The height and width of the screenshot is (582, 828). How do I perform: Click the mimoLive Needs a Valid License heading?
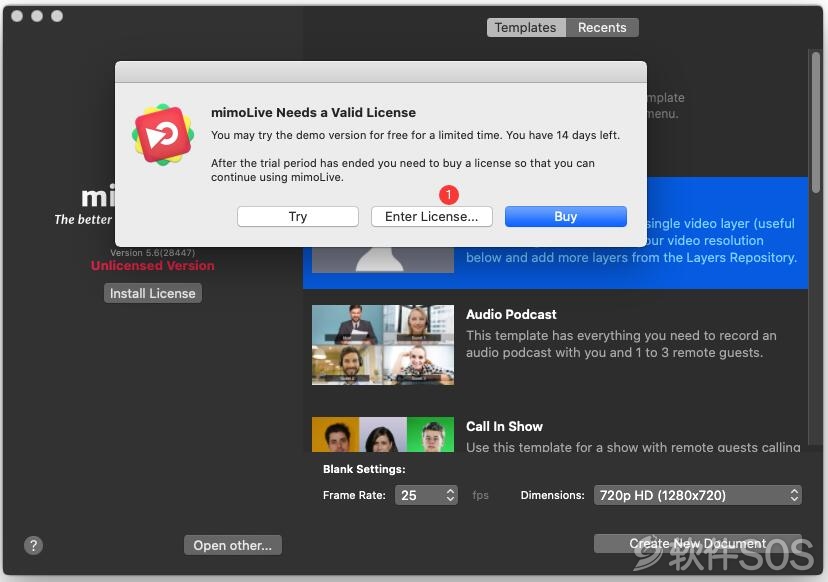pyautogui.click(x=314, y=112)
